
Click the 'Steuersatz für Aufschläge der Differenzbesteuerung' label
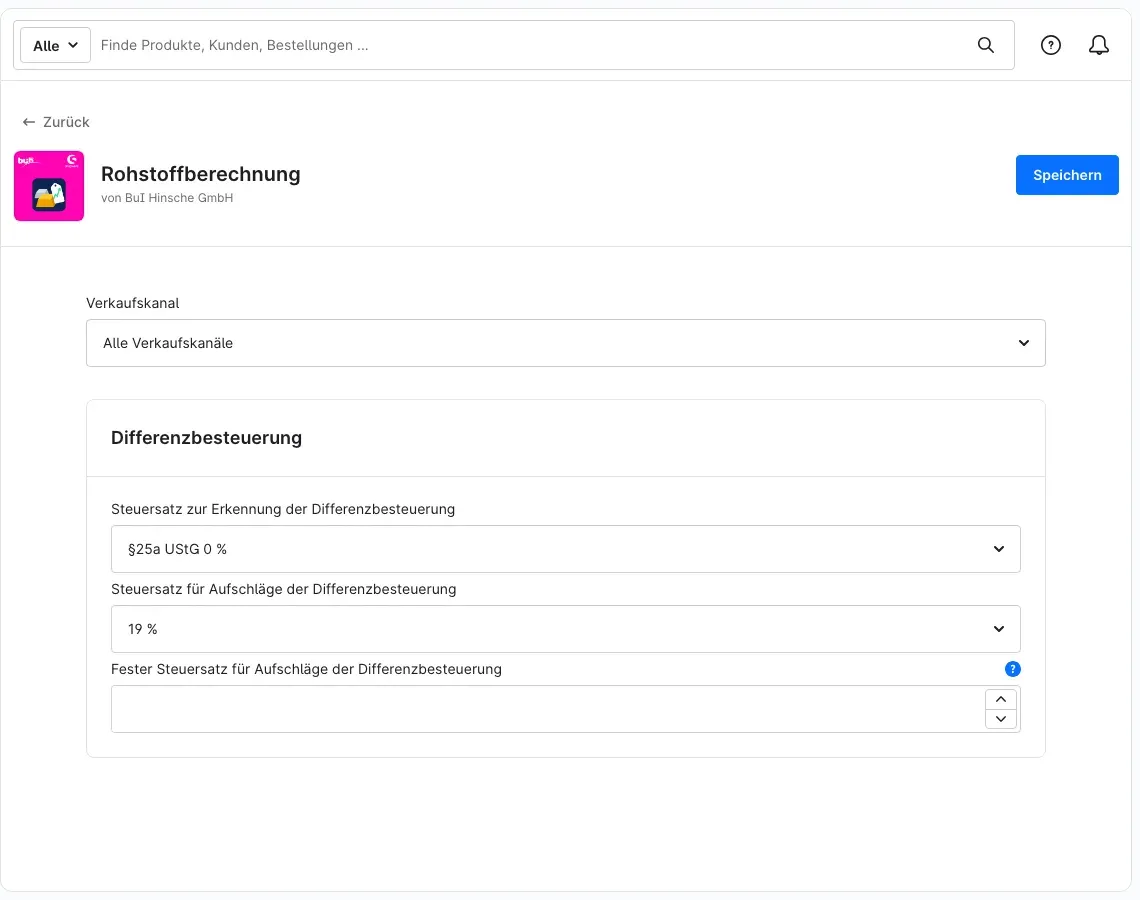(284, 589)
